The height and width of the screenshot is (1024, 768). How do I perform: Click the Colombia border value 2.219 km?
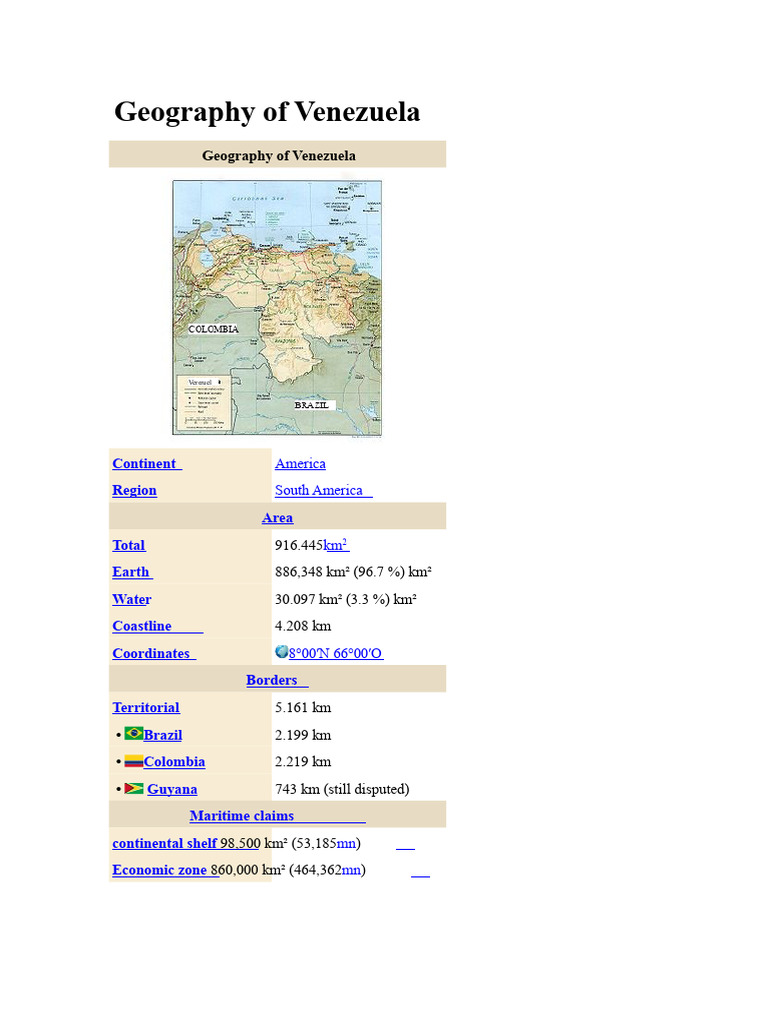[303, 762]
